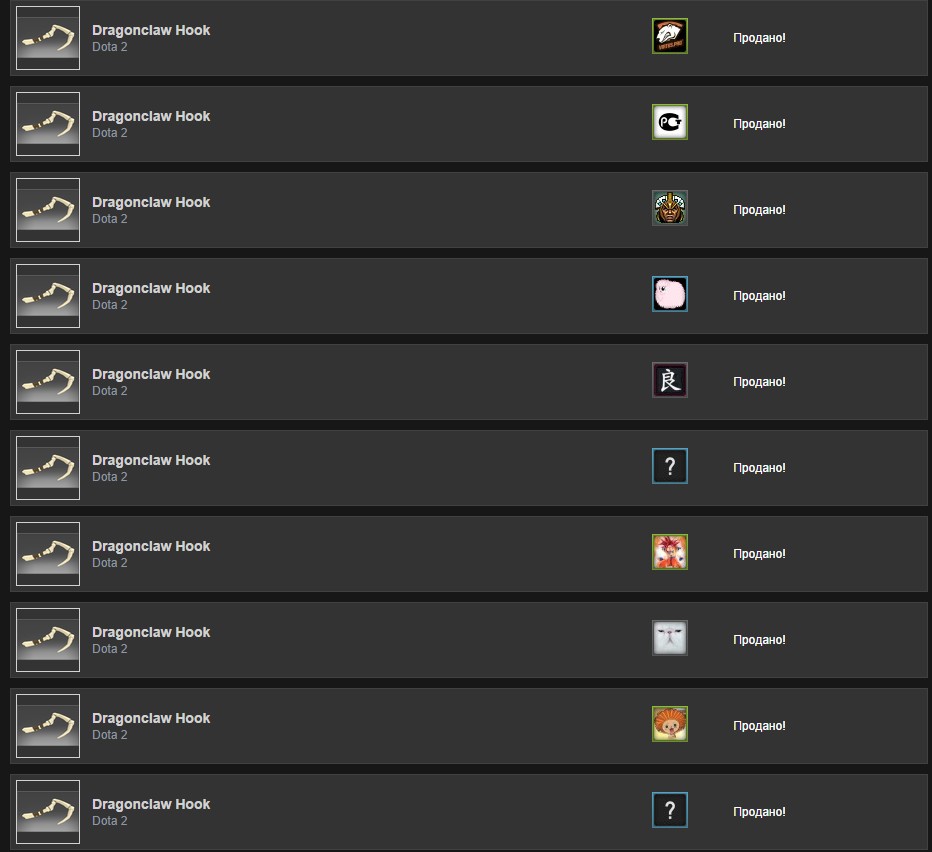Open the white cat face avatar
Image resolution: width=932 pixels, height=852 pixels.
pyautogui.click(x=669, y=638)
